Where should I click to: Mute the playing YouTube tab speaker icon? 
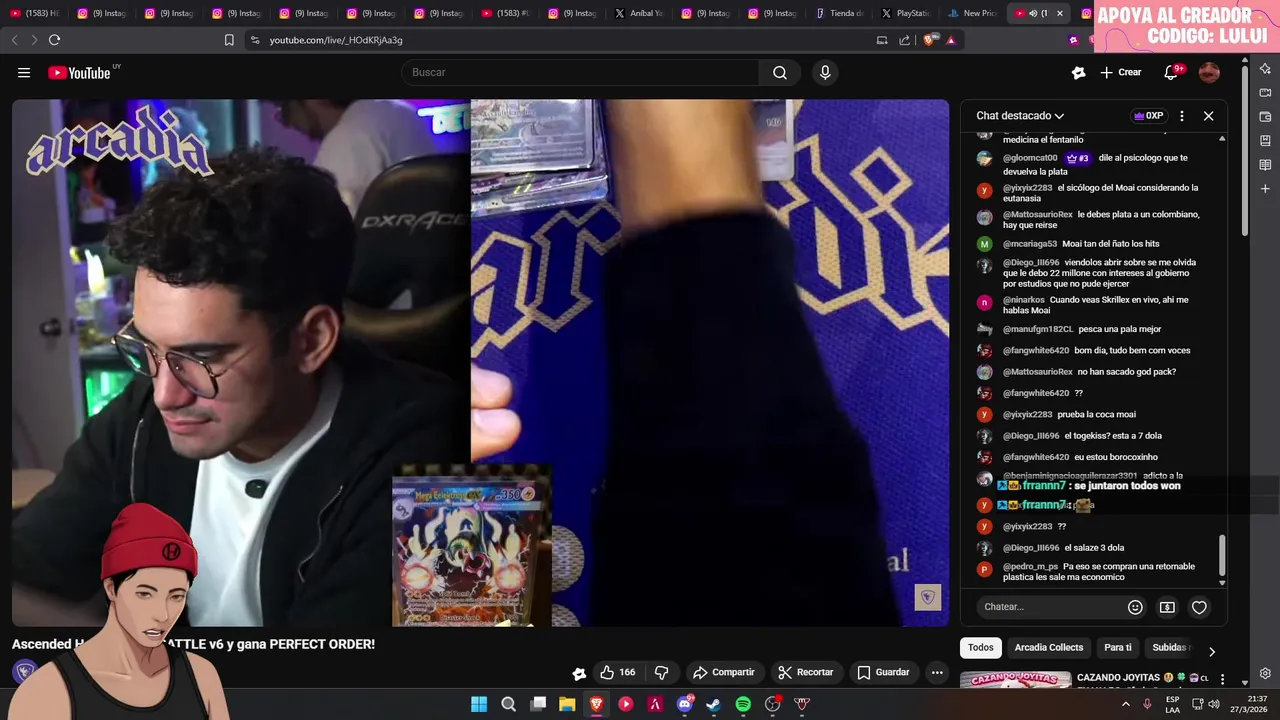click(1033, 13)
